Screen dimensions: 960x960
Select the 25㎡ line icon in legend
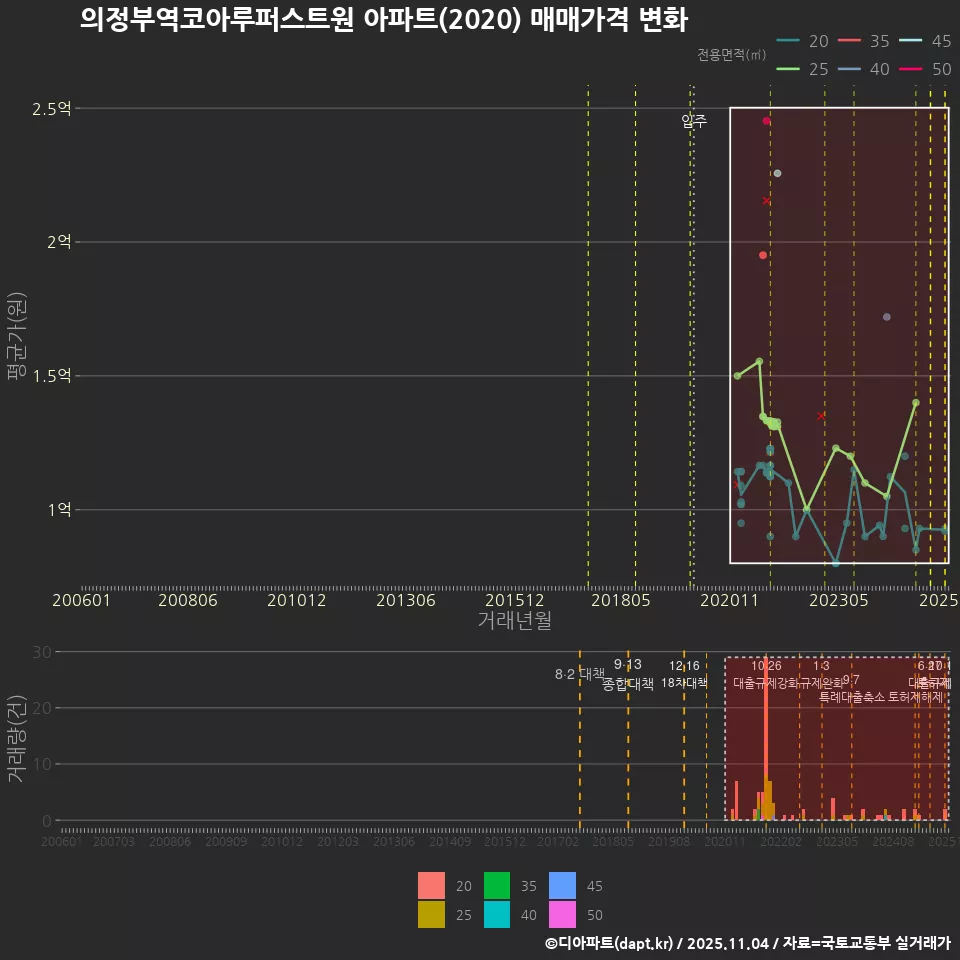[x=787, y=68]
